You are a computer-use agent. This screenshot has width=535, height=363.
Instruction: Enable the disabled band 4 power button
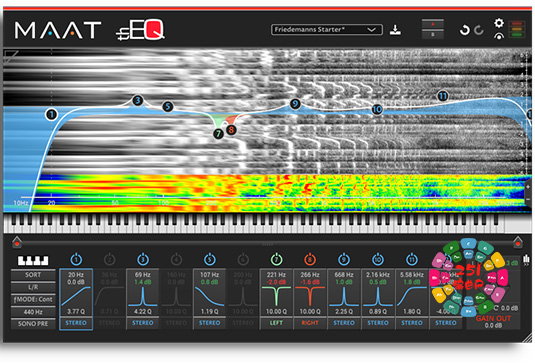tap(176, 260)
